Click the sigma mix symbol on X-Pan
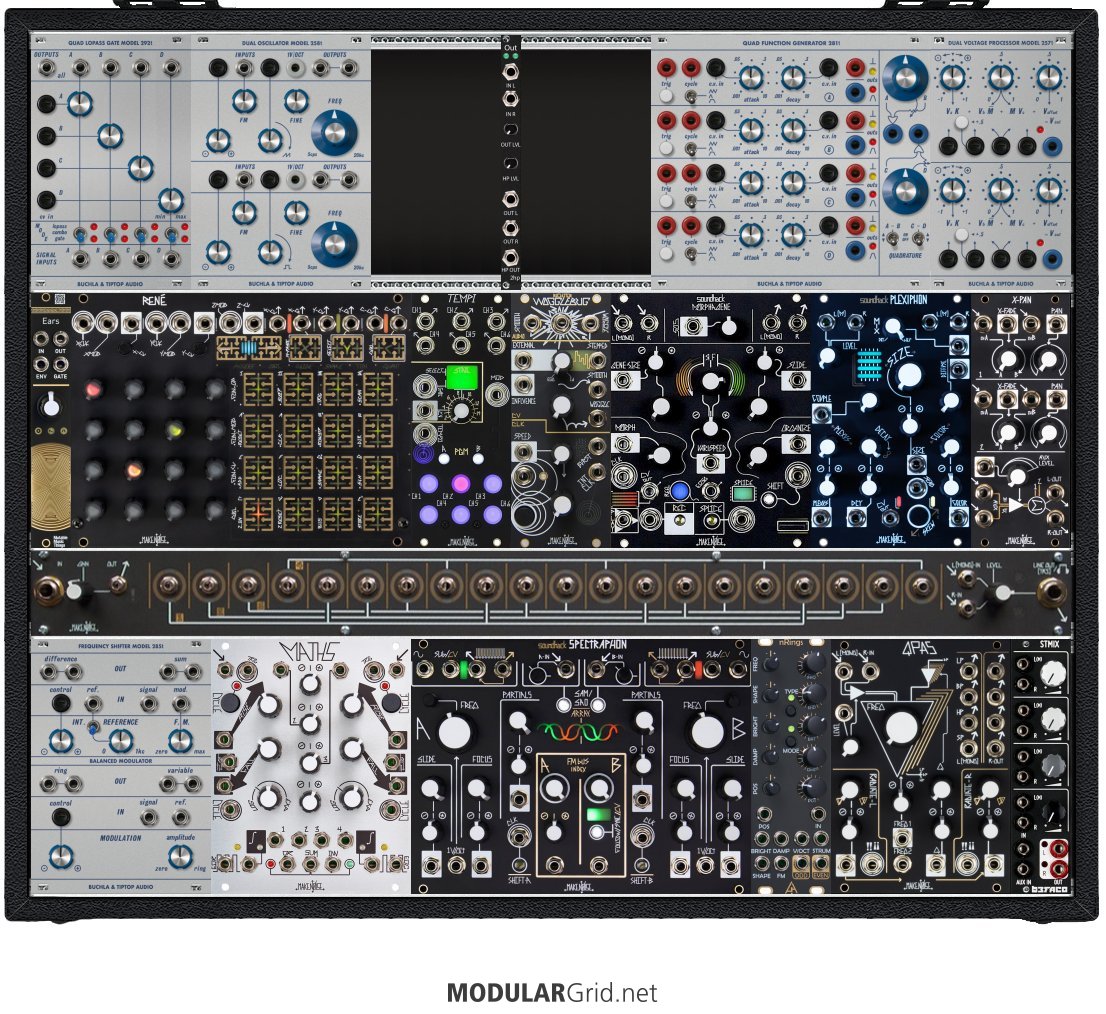Viewport: 1106px width, 1014px height. [x=1035, y=506]
